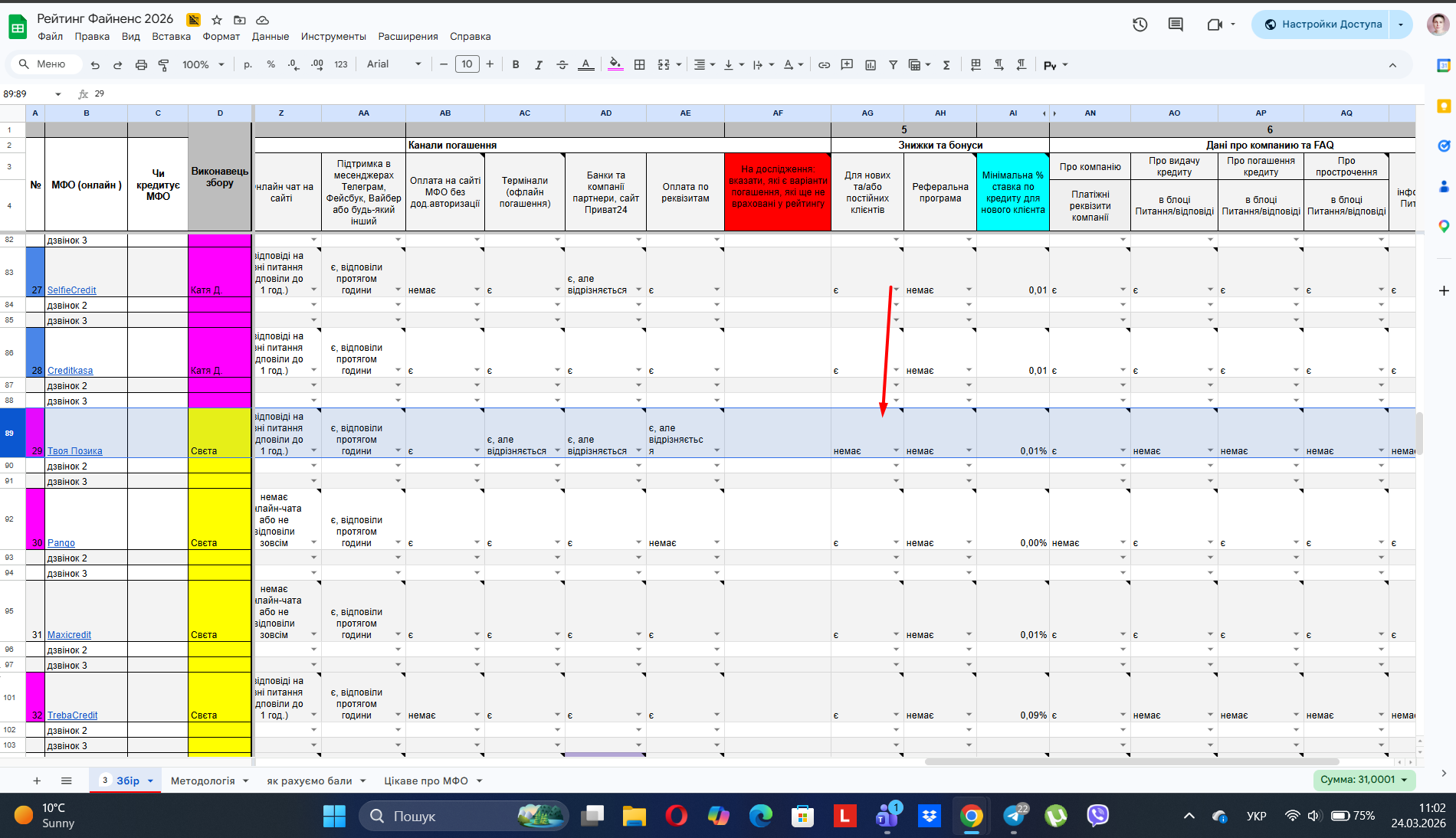This screenshot has width=1456, height=838.
Task: Open the Creditkasa link
Action: coord(70,371)
